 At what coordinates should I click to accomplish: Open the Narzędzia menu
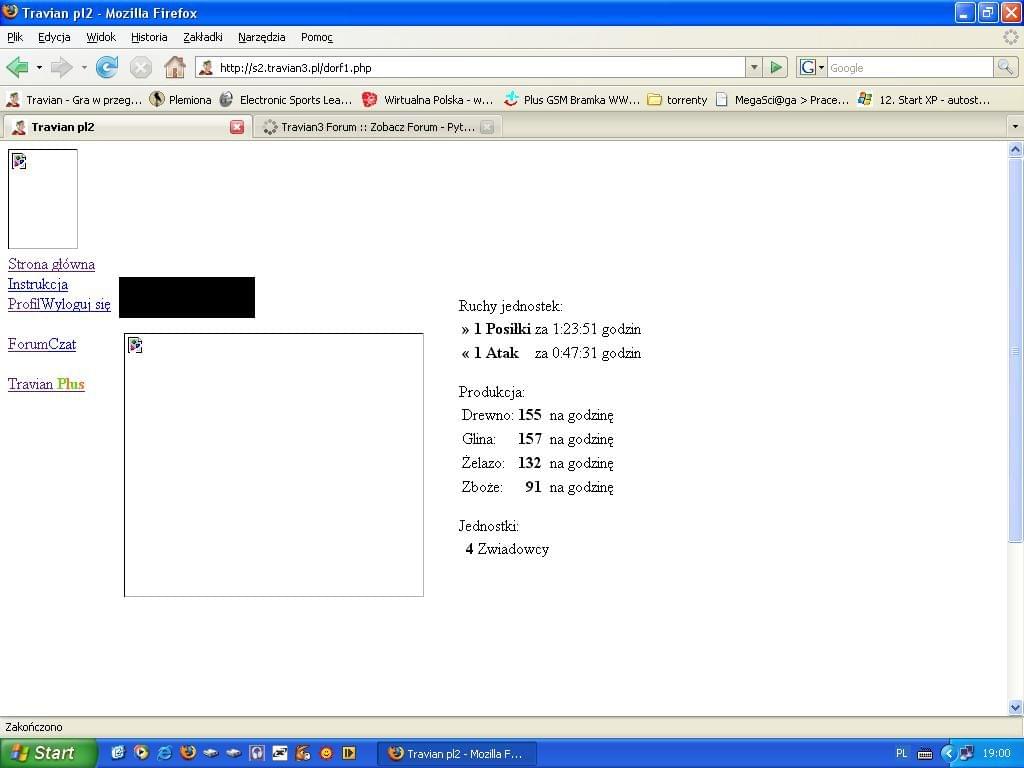click(x=261, y=37)
